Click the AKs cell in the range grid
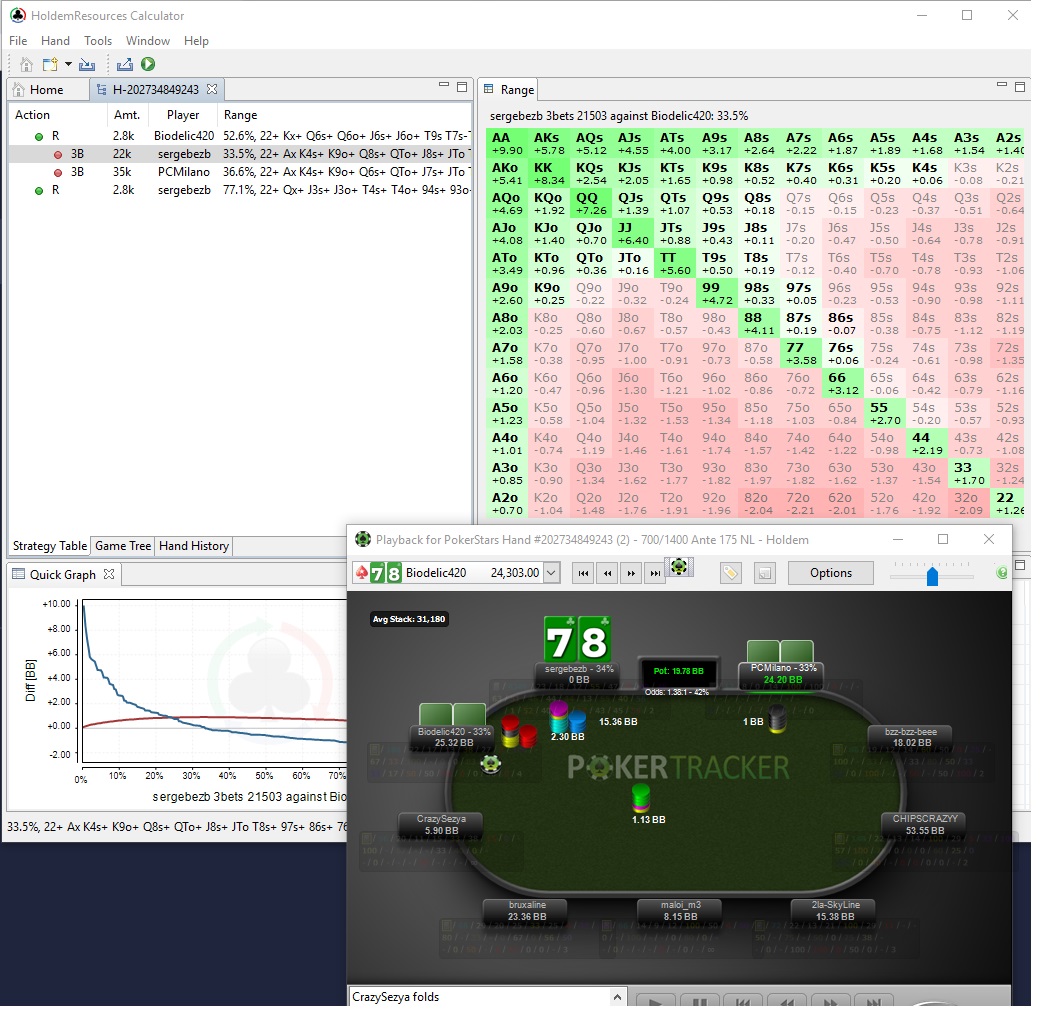The height and width of the screenshot is (1014, 1043). pos(549,144)
